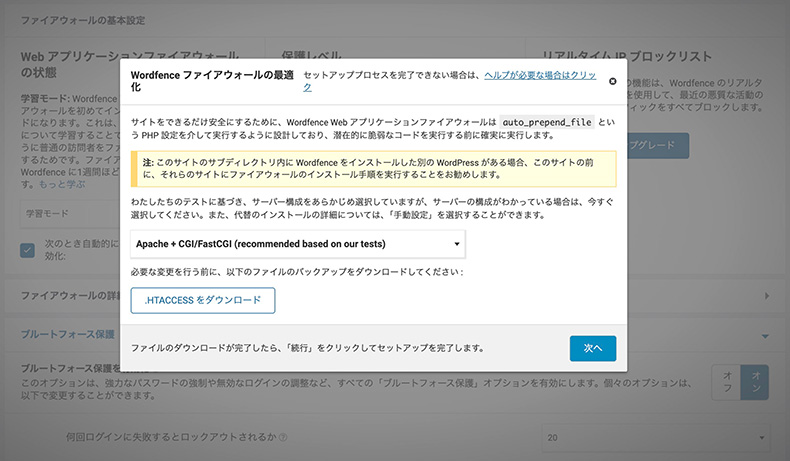
Task: Open the failed login lockout count dropdown showing 20
Action: [656, 437]
